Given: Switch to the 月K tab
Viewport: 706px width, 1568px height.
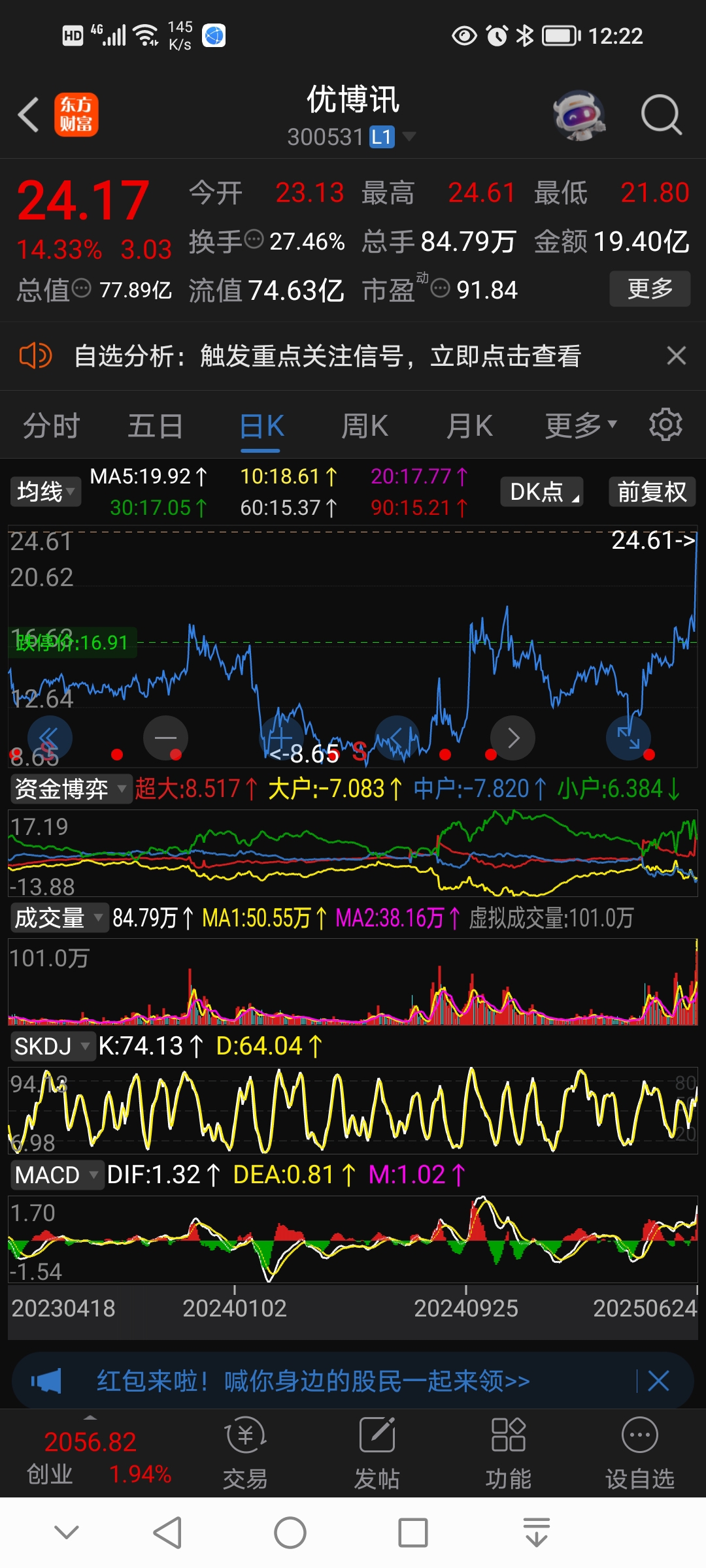Looking at the screenshot, I should click(x=469, y=427).
